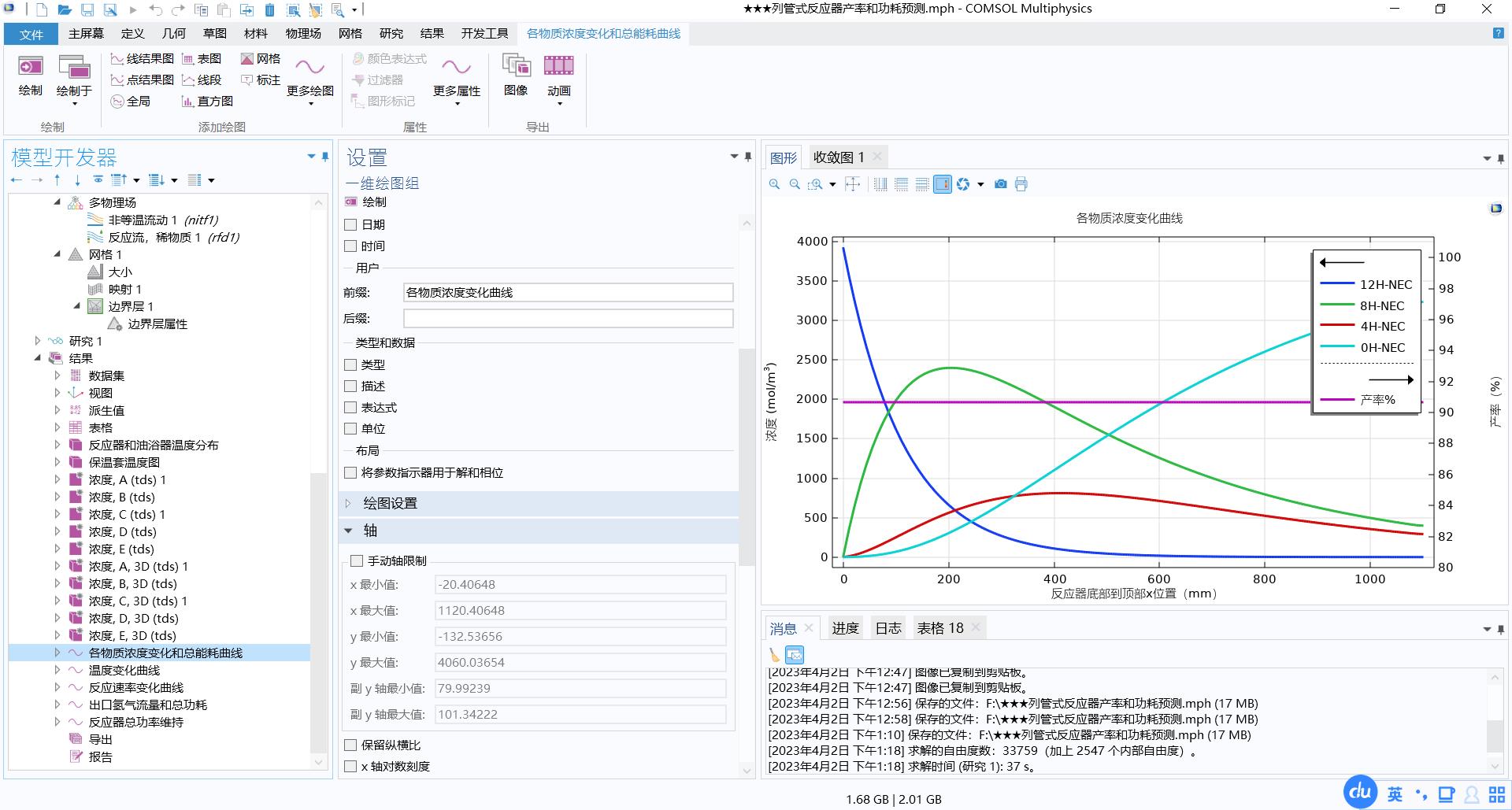Click the Messages log vertical scrollbar
The width and height of the screenshot is (1512, 810).
(1495, 736)
